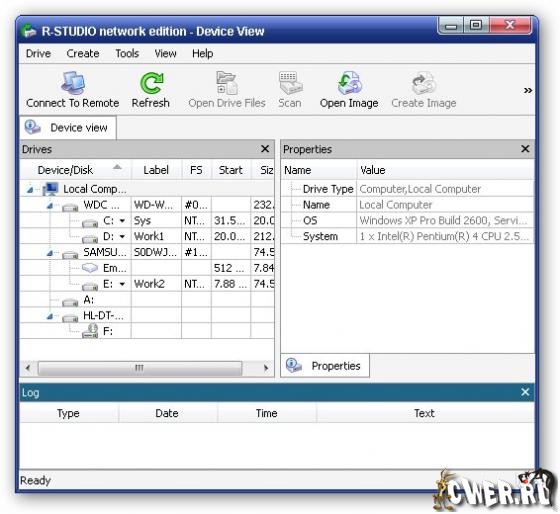Click the green Refresh icon
Screen dimensions: 560x514
point(151,83)
